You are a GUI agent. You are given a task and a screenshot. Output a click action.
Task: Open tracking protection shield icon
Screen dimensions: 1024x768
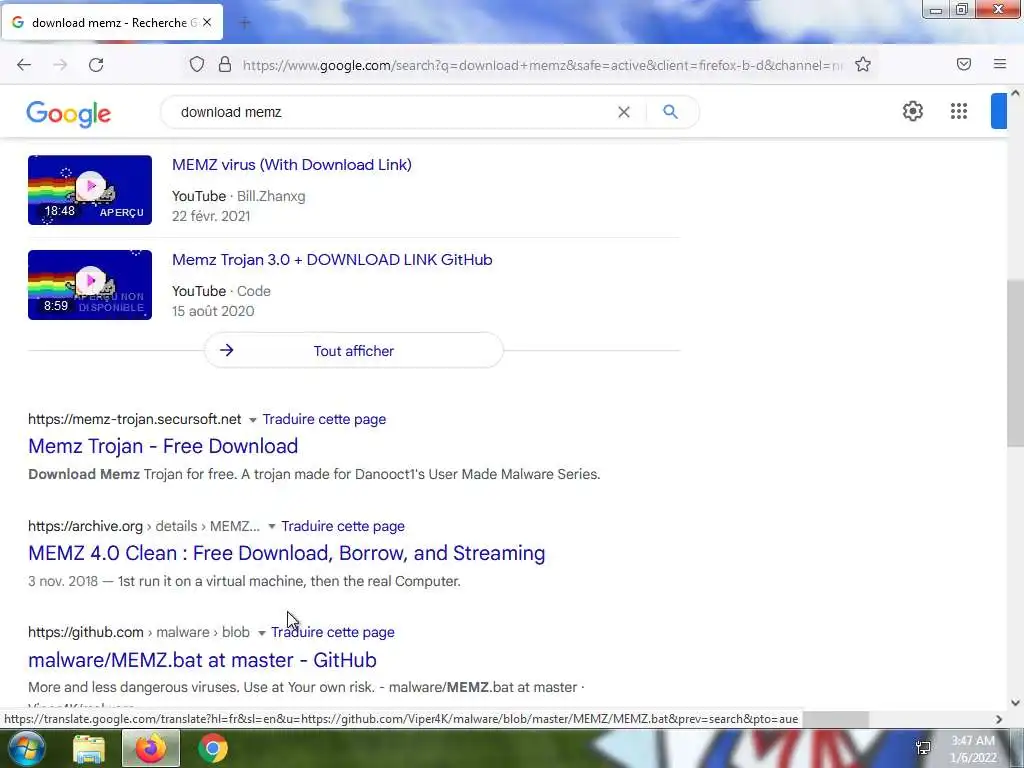(x=197, y=65)
